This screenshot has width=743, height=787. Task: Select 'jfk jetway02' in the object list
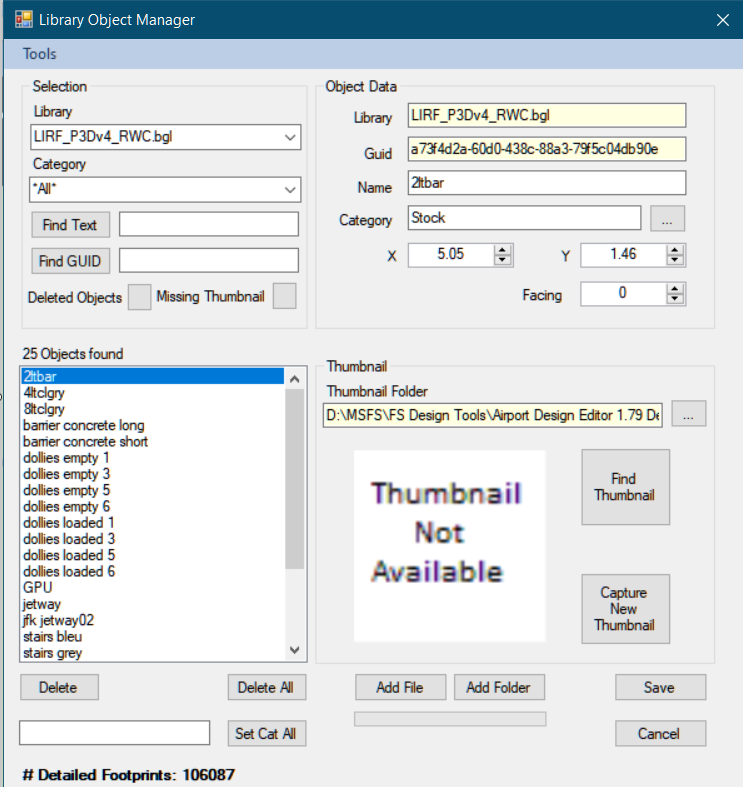pyautogui.click(x=58, y=620)
